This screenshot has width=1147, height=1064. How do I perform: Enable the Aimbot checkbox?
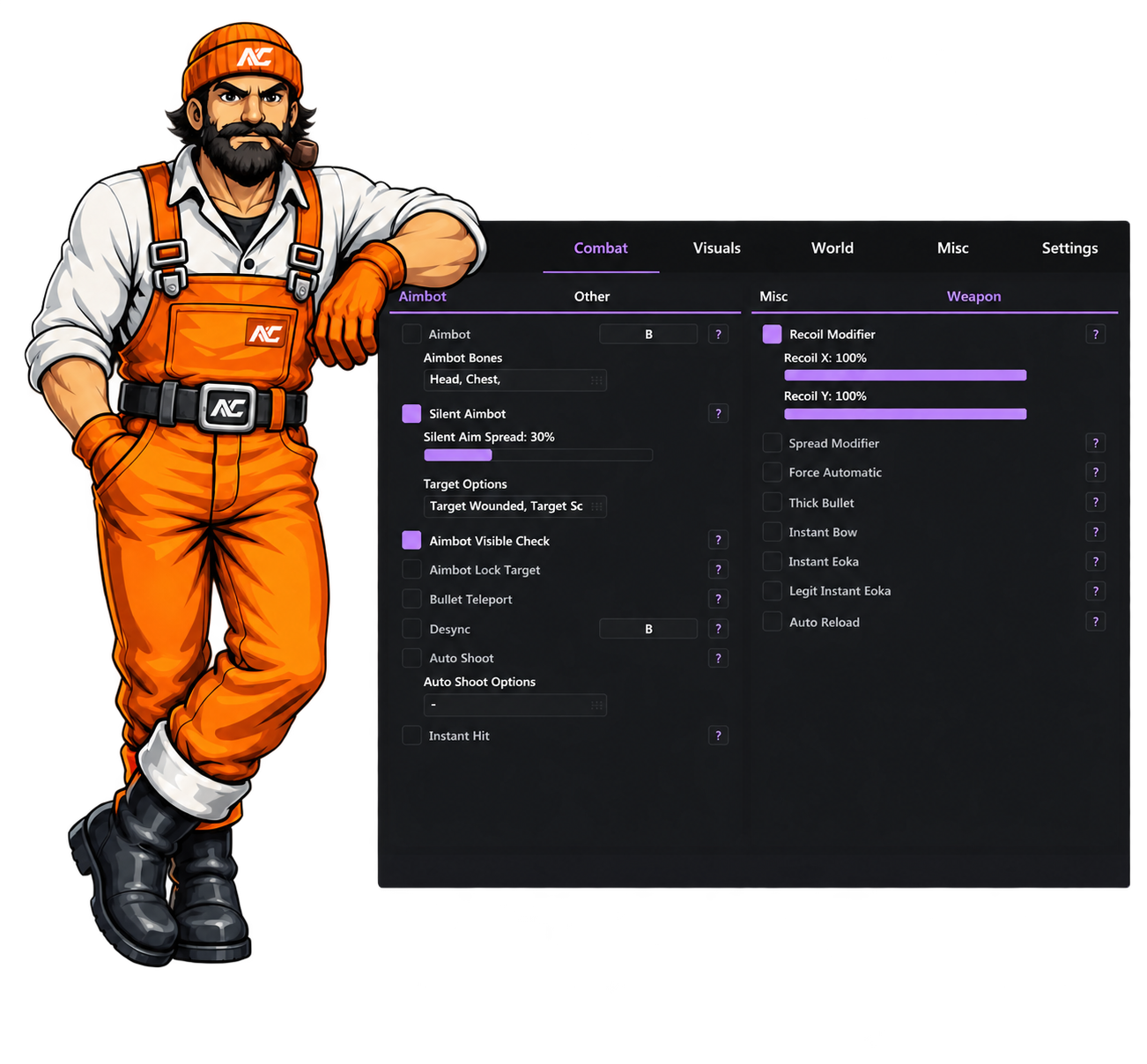pyautogui.click(x=411, y=335)
